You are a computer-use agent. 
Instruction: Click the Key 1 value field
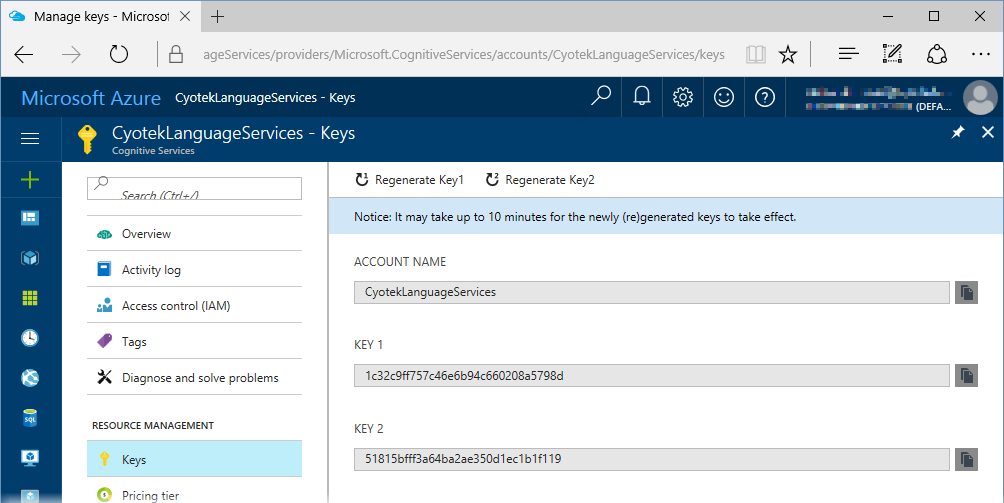click(x=651, y=376)
